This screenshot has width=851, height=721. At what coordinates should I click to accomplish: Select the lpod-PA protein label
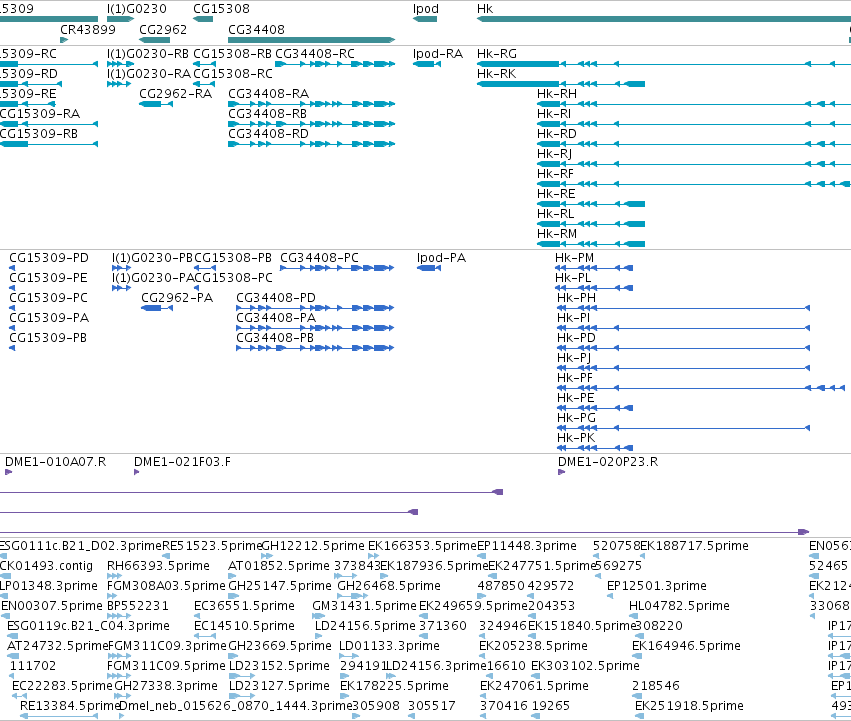441,258
